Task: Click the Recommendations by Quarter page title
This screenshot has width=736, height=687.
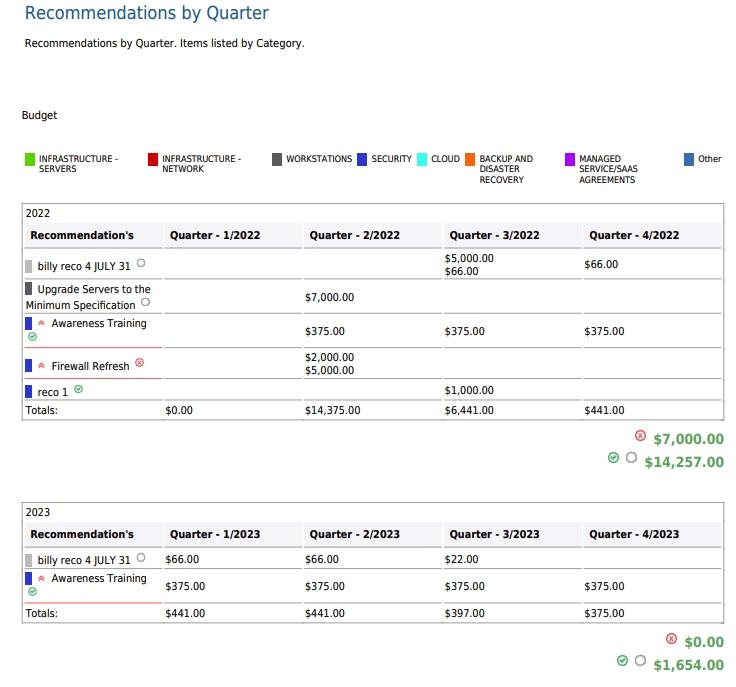Action: coord(146,13)
